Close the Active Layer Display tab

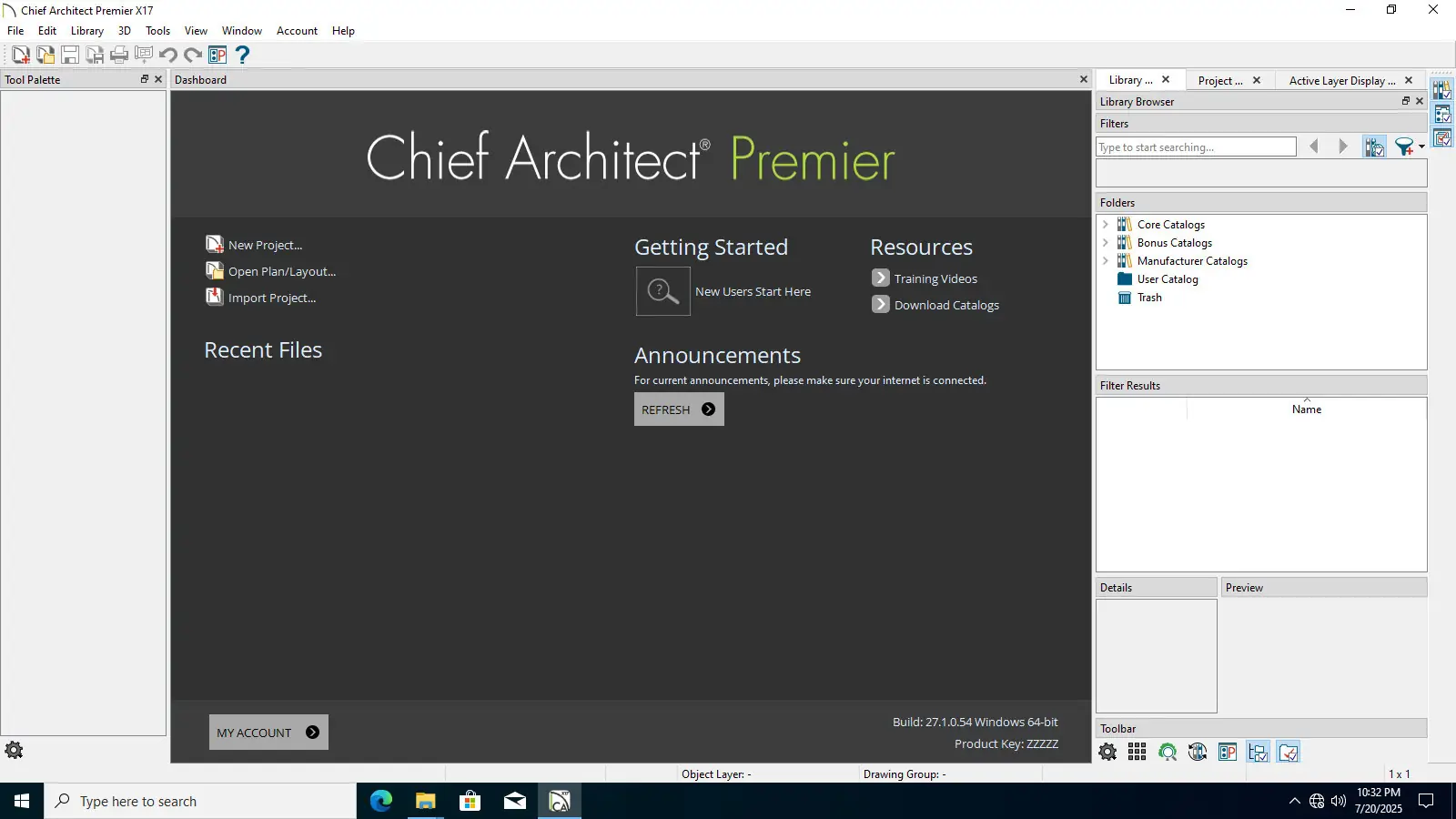point(1409,80)
